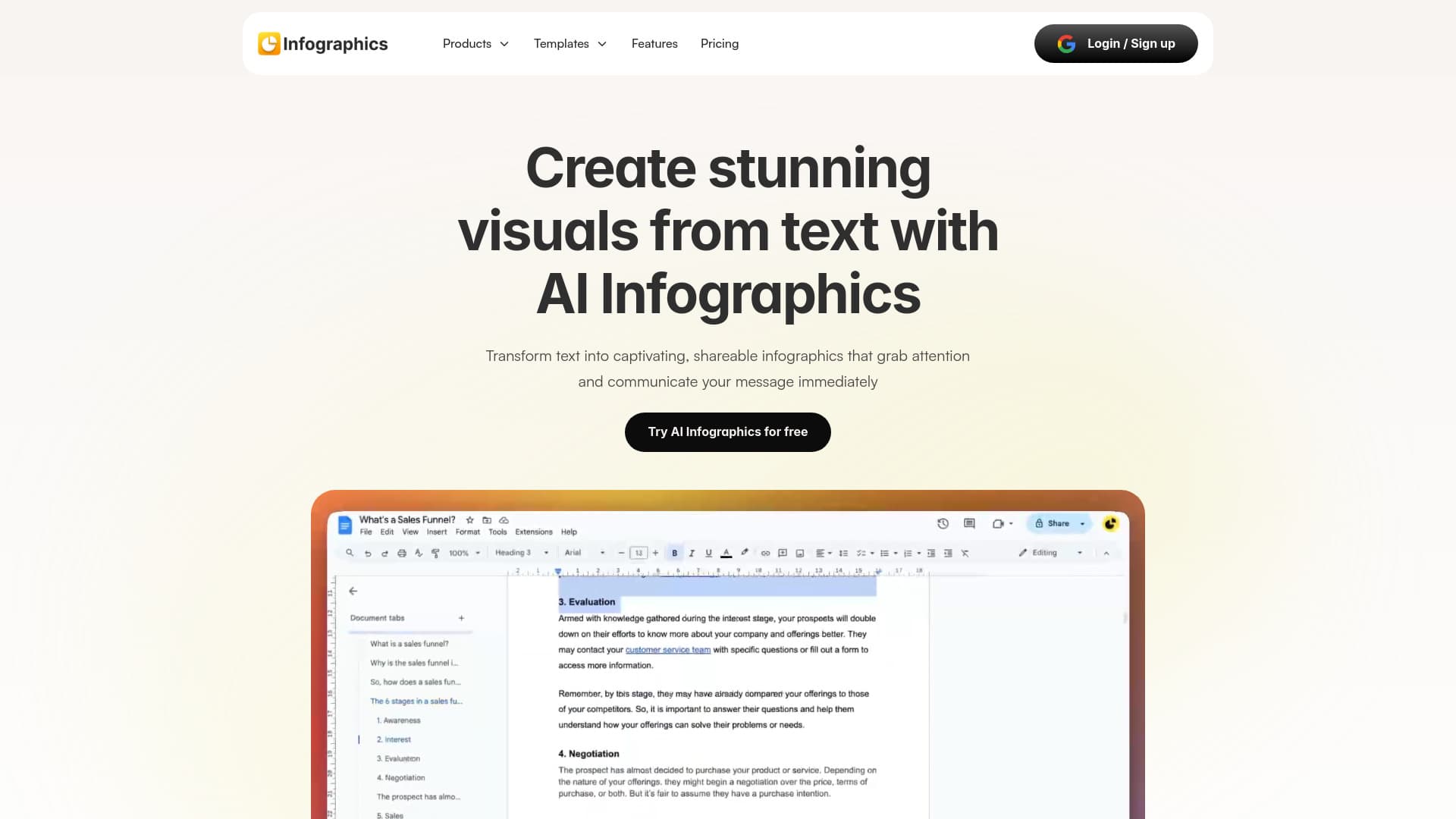This screenshot has width=1456, height=819.
Task: Open the Print icon
Action: [401, 552]
